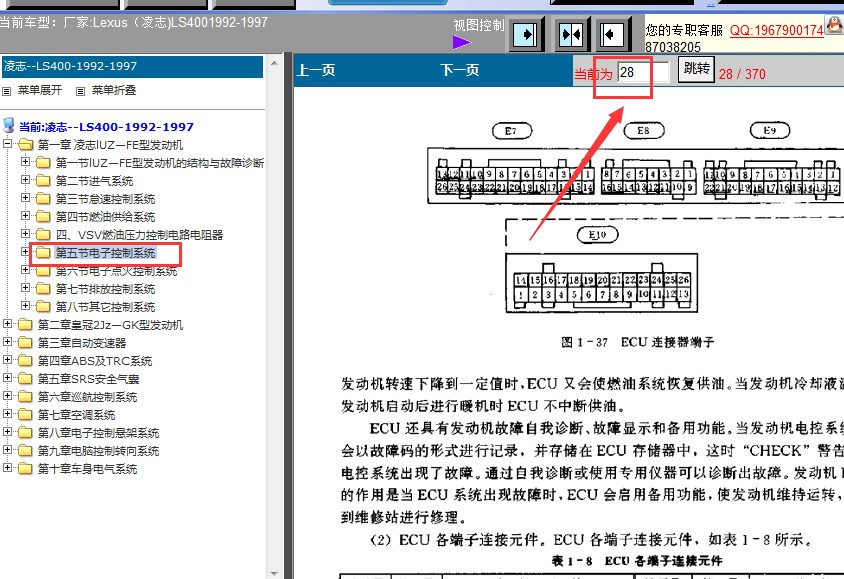Select the 第五节电子控制系统 tree item
Viewport: 844px width, 579px height.
tap(106, 253)
